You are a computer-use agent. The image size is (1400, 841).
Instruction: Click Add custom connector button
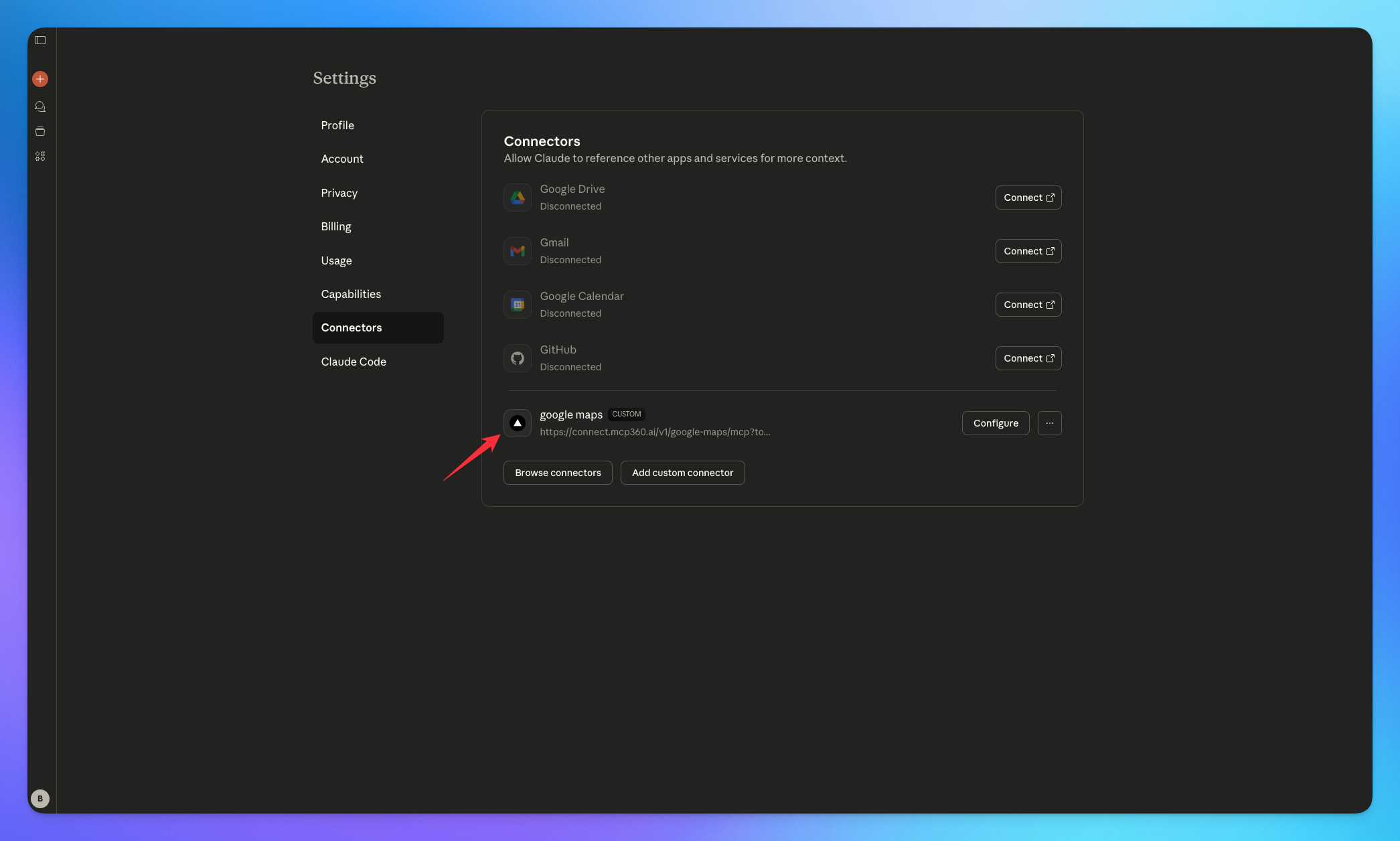click(x=682, y=473)
